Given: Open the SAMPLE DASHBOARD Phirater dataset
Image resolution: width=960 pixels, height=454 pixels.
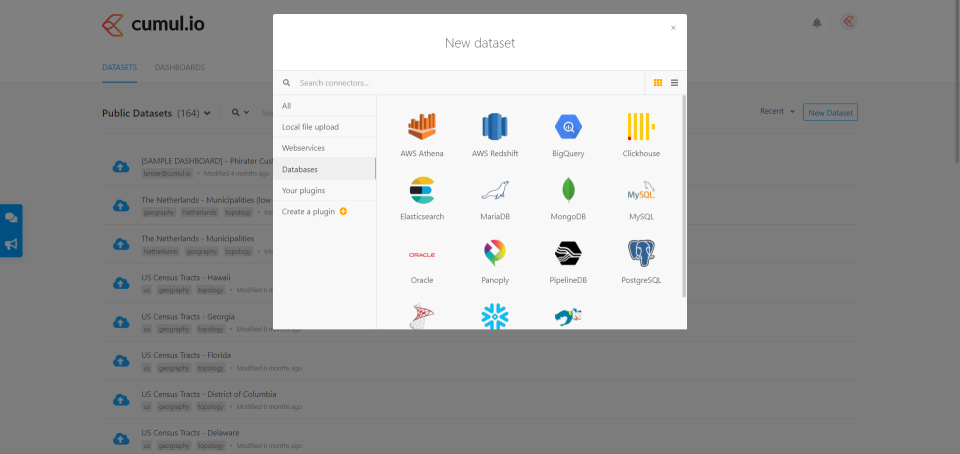Looking at the screenshot, I should point(207,161).
